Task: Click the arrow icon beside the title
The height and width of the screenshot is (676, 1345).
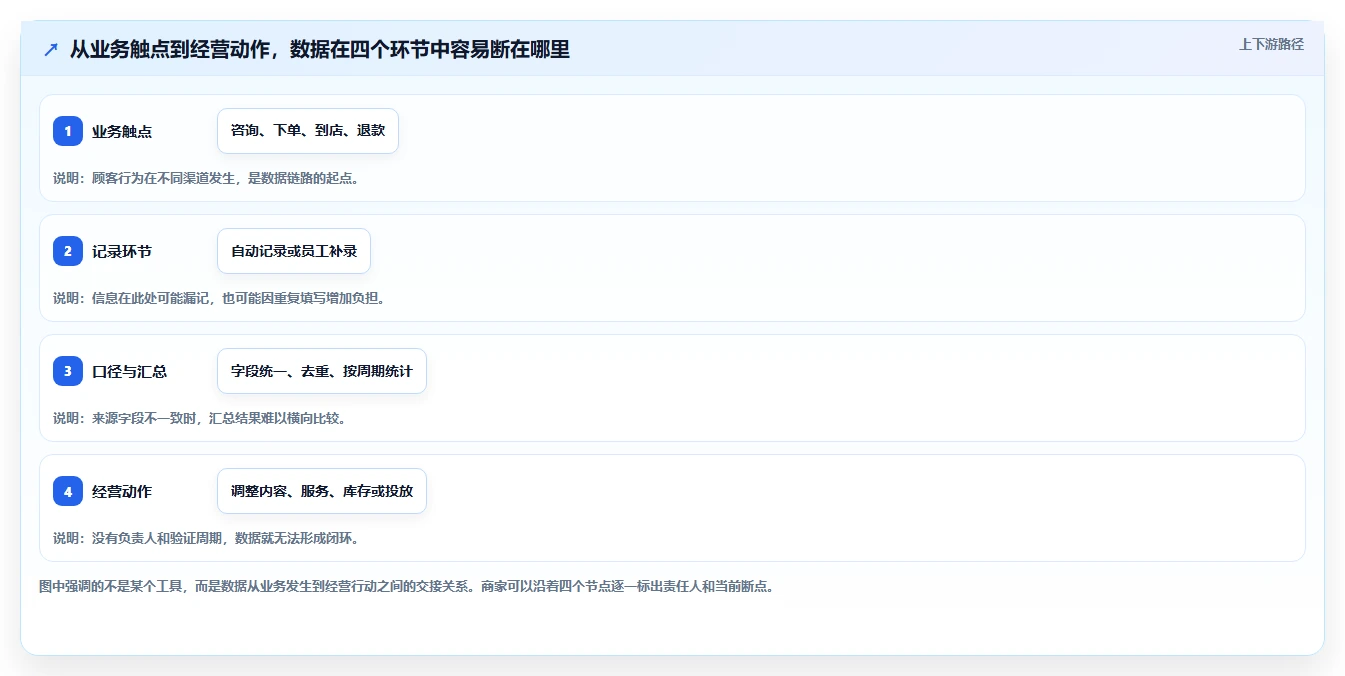Action: coord(51,50)
